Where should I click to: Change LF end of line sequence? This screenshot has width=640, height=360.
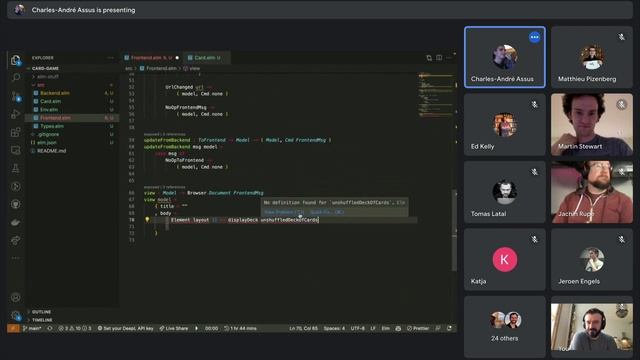(x=373, y=328)
